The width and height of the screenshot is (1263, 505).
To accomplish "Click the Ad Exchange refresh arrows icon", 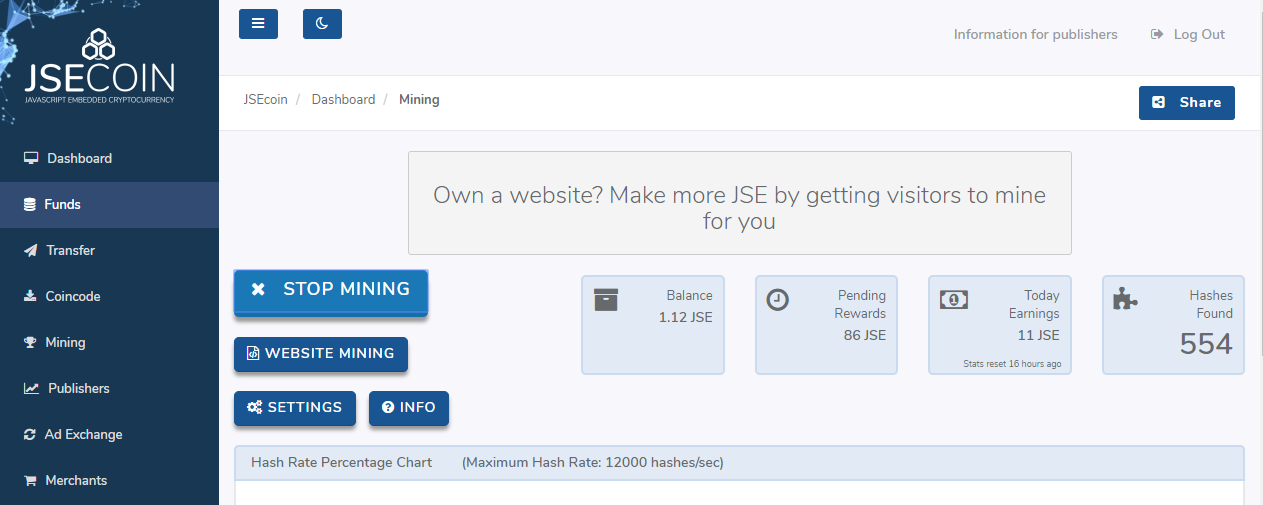I will click(30, 434).
